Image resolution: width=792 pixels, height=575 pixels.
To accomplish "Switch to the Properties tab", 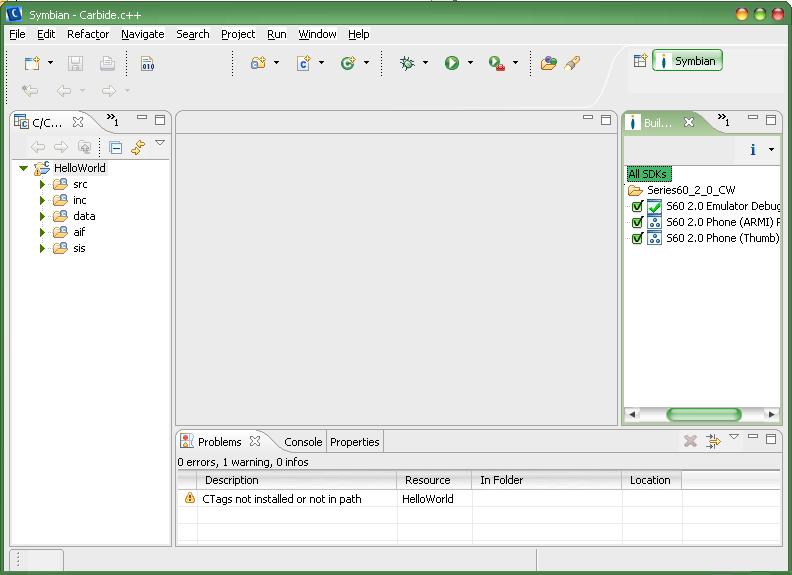I will pyautogui.click(x=355, y=442).
